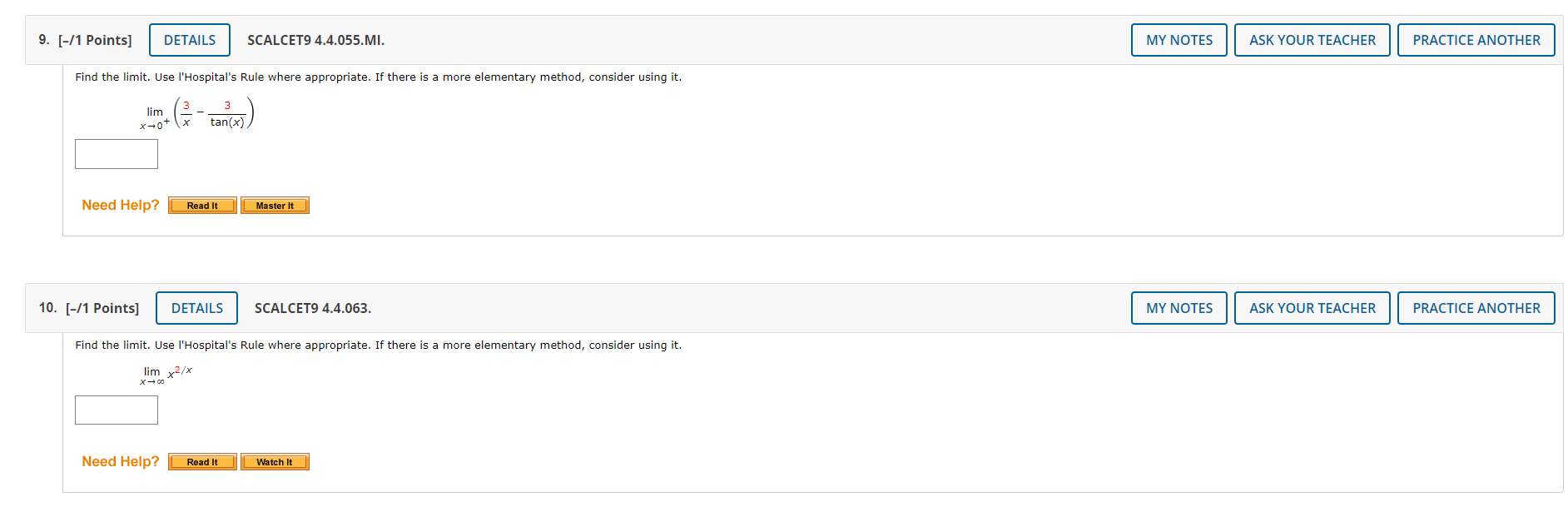Click MY NOTES for question 9

1178,39
